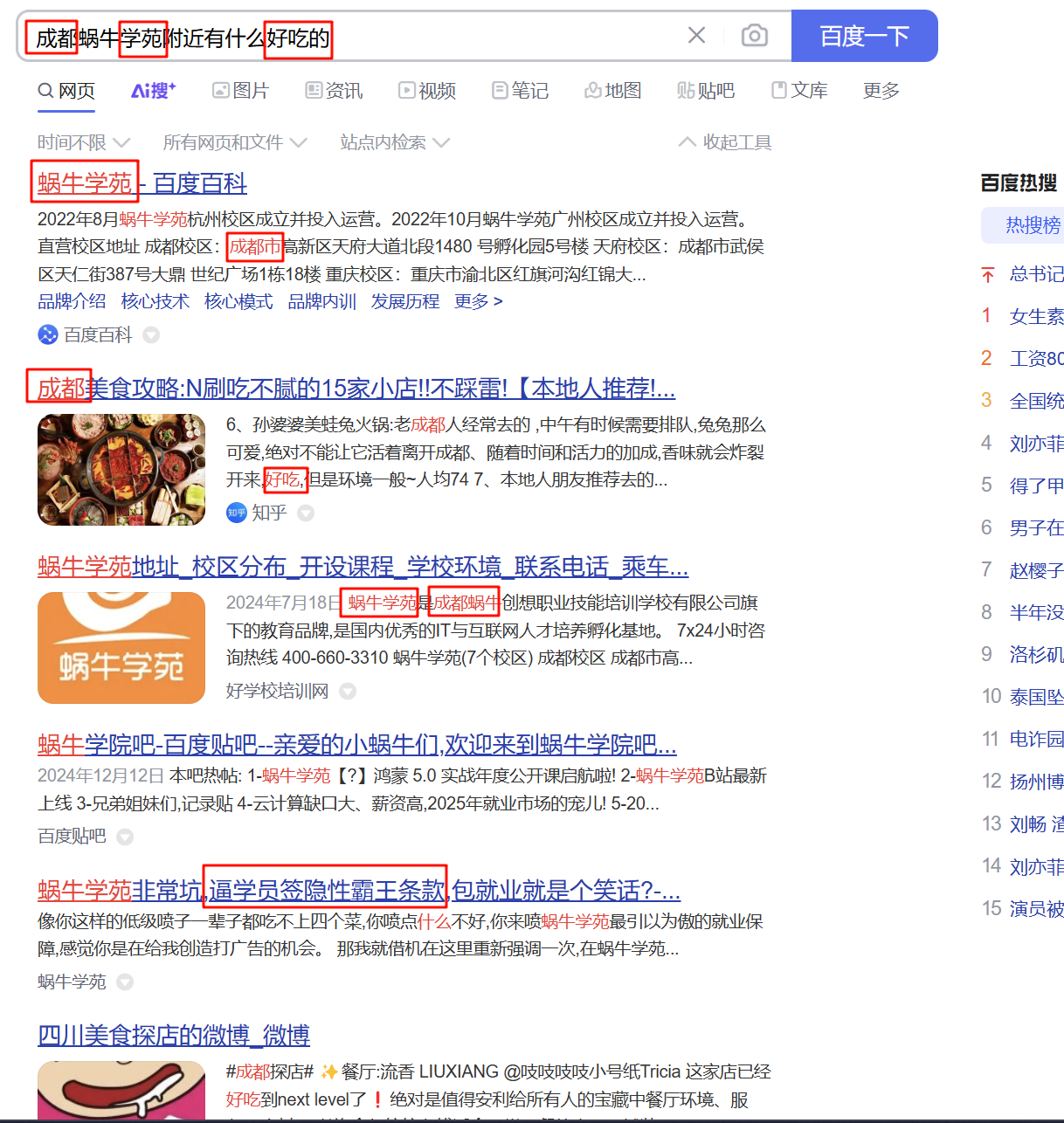This screenshot has width=1064, height=1123.
Task: Expand the 站点内检索 dropdown
Action: 395,142
